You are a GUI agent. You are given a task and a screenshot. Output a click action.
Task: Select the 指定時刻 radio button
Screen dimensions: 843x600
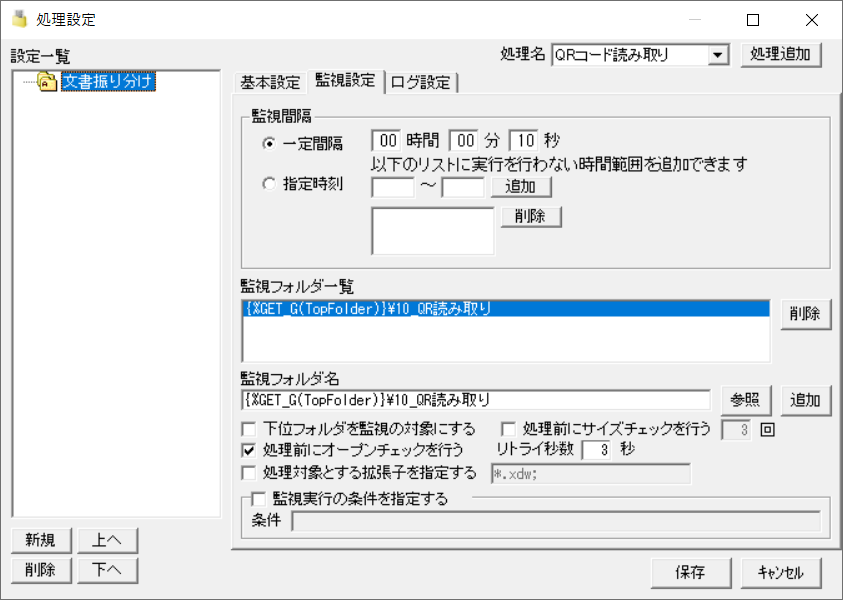click(x=269, y=184)
